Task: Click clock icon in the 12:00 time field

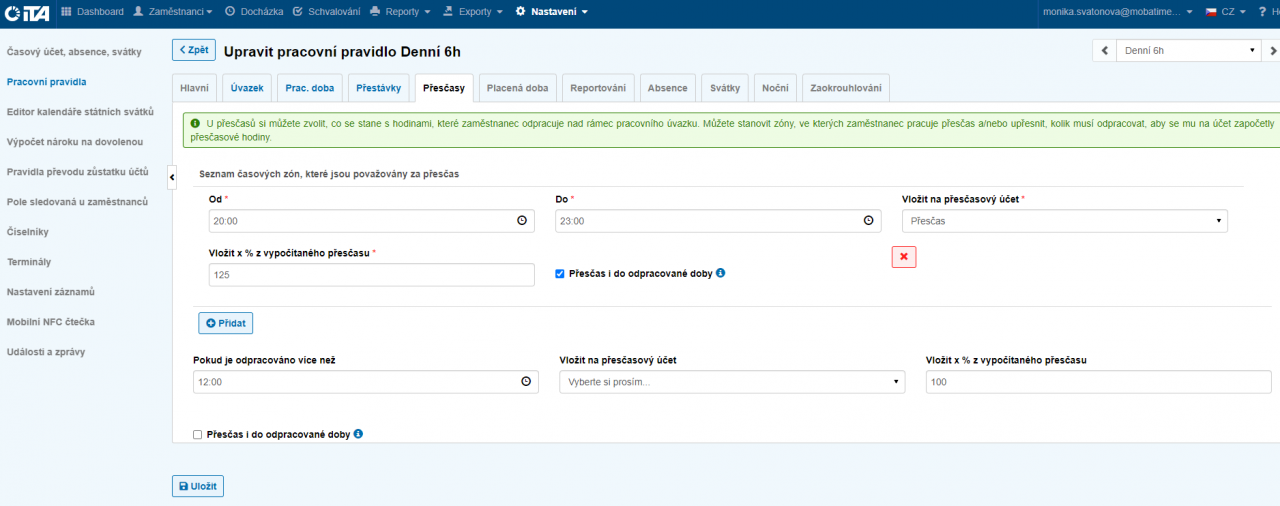Action: (x=526, y=381)
